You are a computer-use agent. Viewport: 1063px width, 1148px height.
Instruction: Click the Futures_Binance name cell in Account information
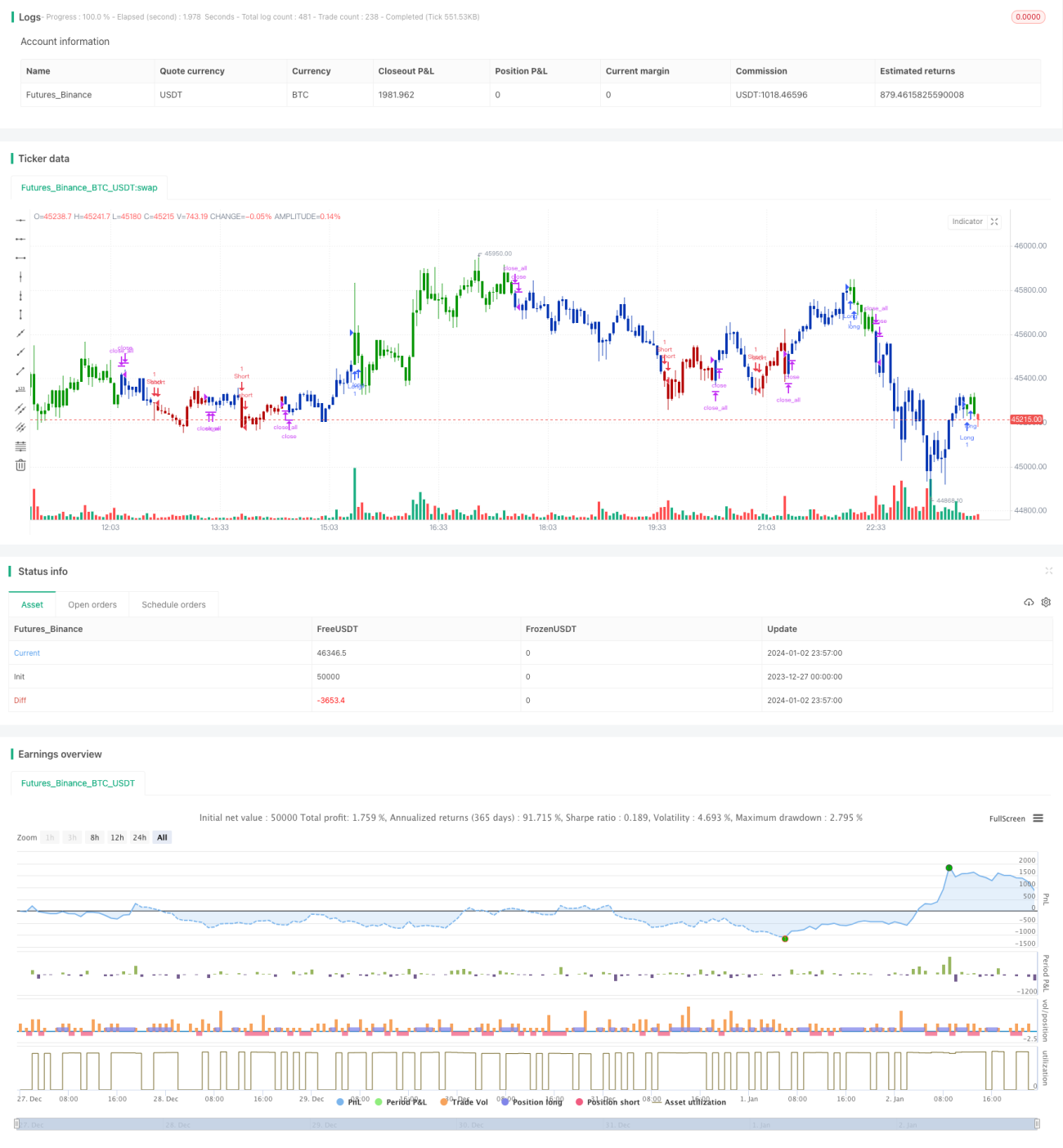pyautogui.click(x=59, y=95)
